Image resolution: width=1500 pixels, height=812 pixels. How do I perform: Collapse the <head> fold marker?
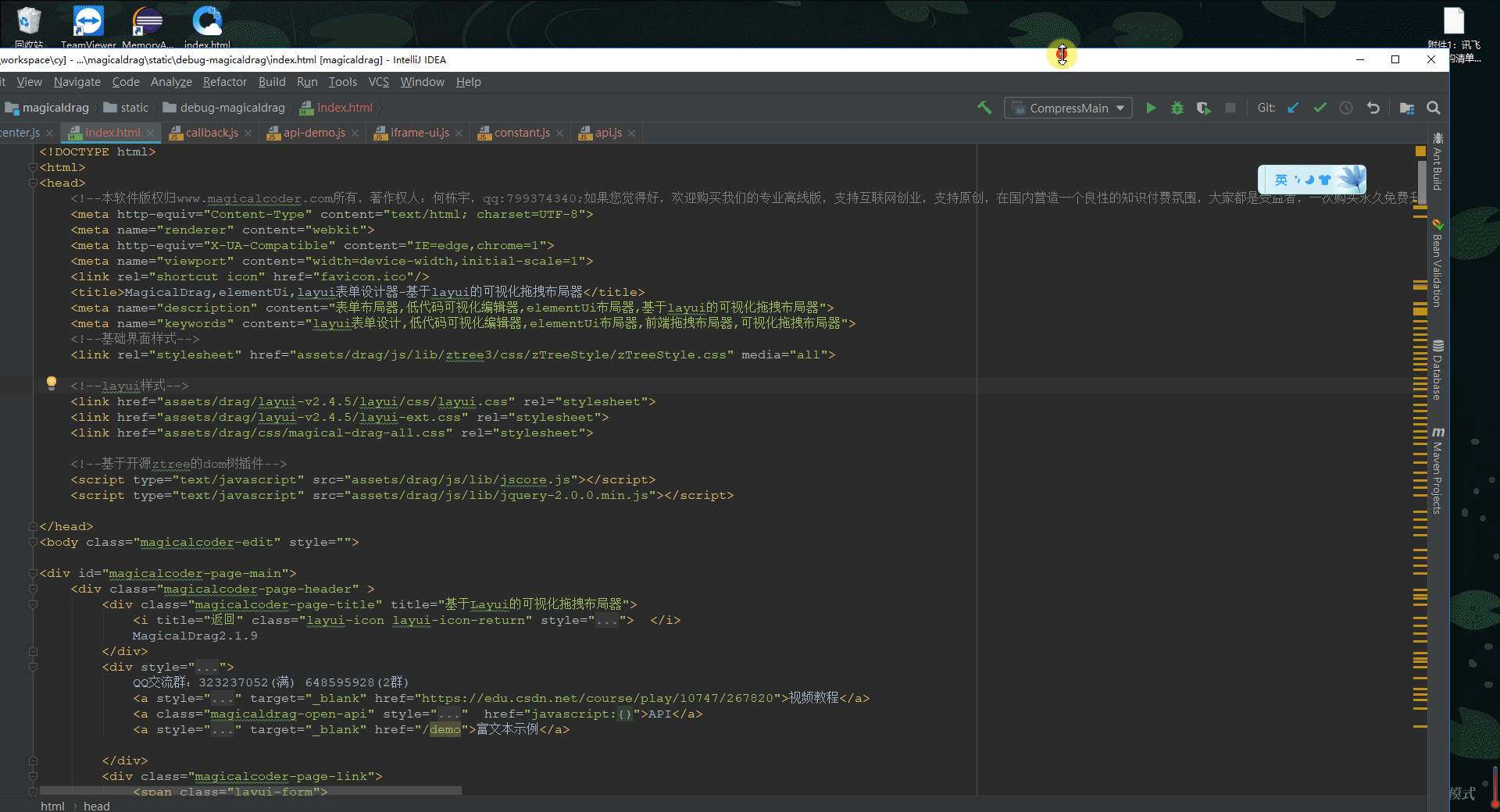(33, 183)
